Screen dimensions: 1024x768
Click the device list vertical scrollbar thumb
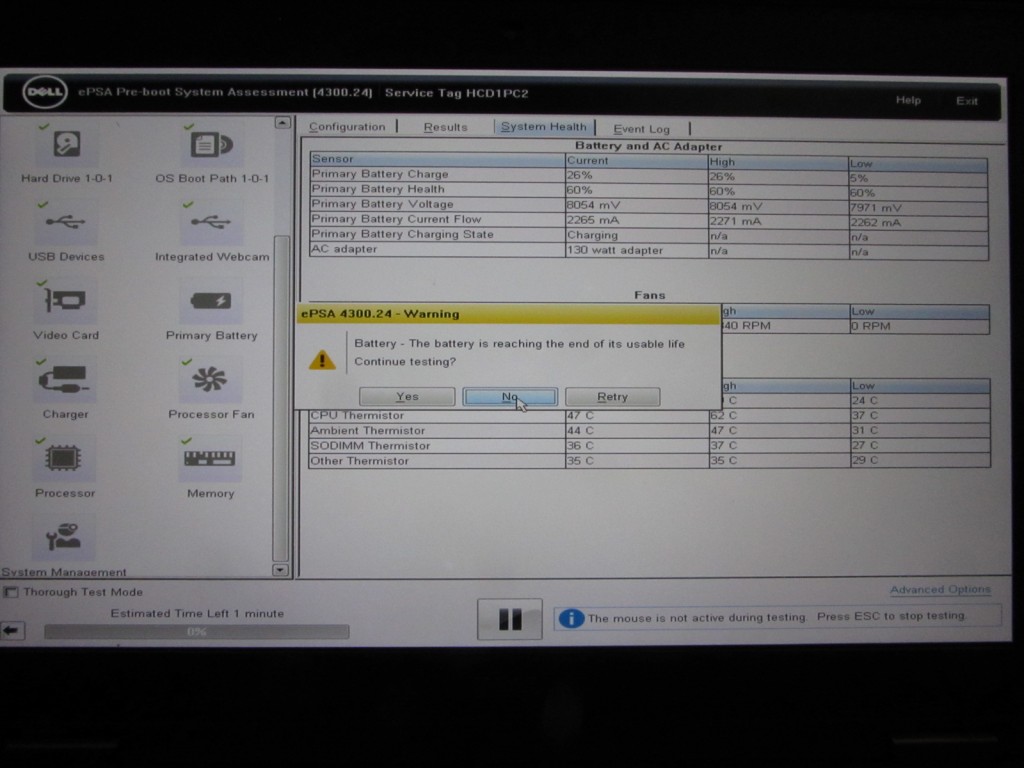point(281,398)
